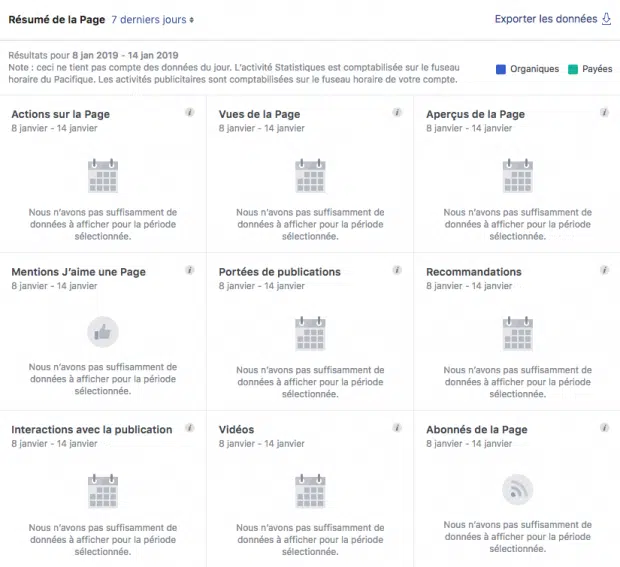Open the 7 derniers jours period dropdown
The height and width of the screenshot is (567, 620).
click(x=153, y=20)
